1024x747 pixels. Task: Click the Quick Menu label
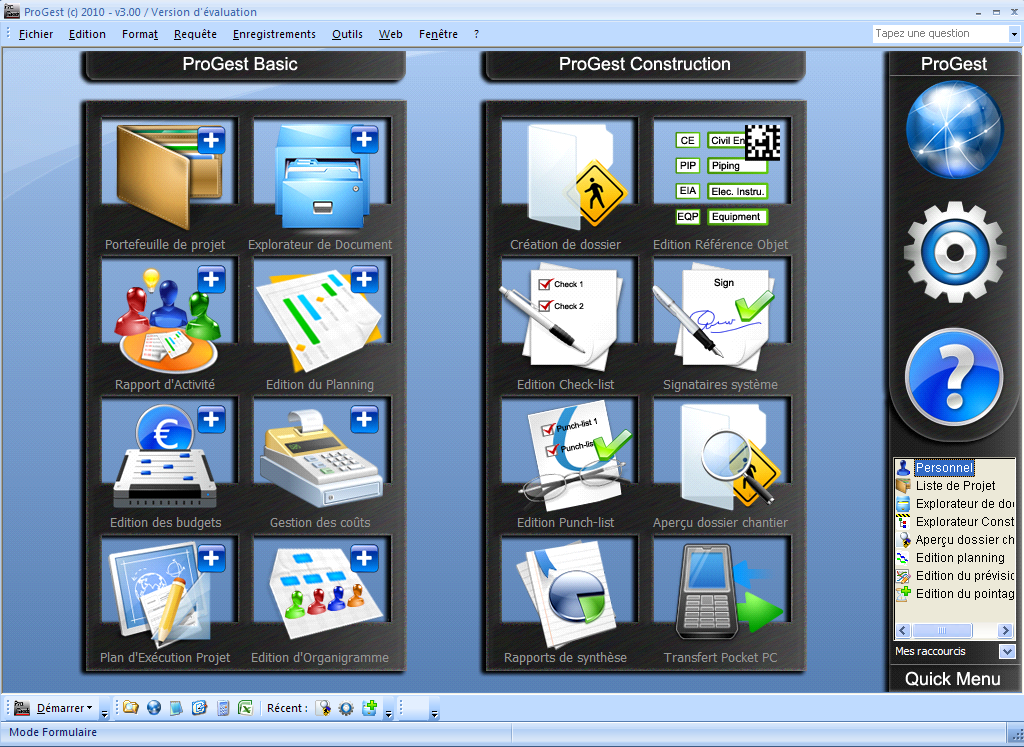pyautogui.click(x=953, y=679)
